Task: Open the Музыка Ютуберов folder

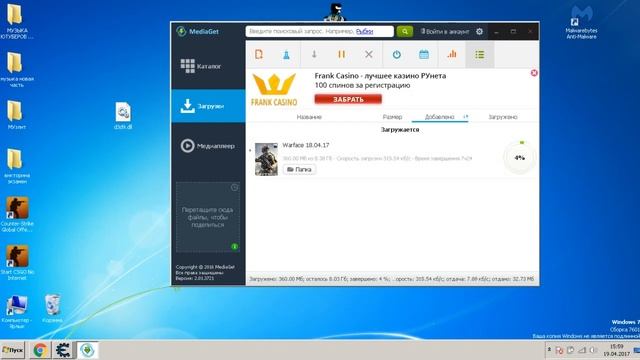Action: tap(16, 21)
